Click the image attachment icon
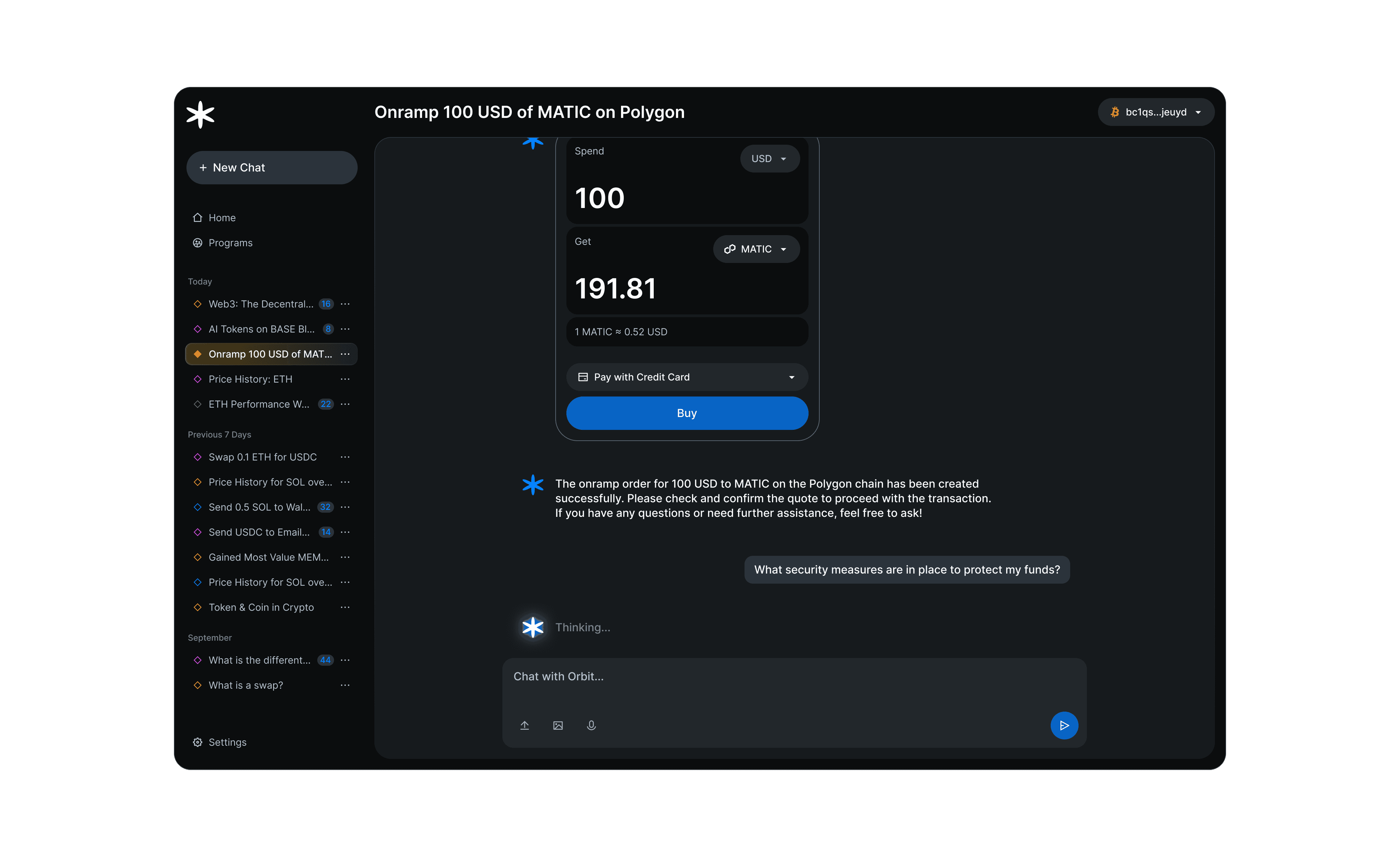1400x857 pixels. [x=558, y=725]
